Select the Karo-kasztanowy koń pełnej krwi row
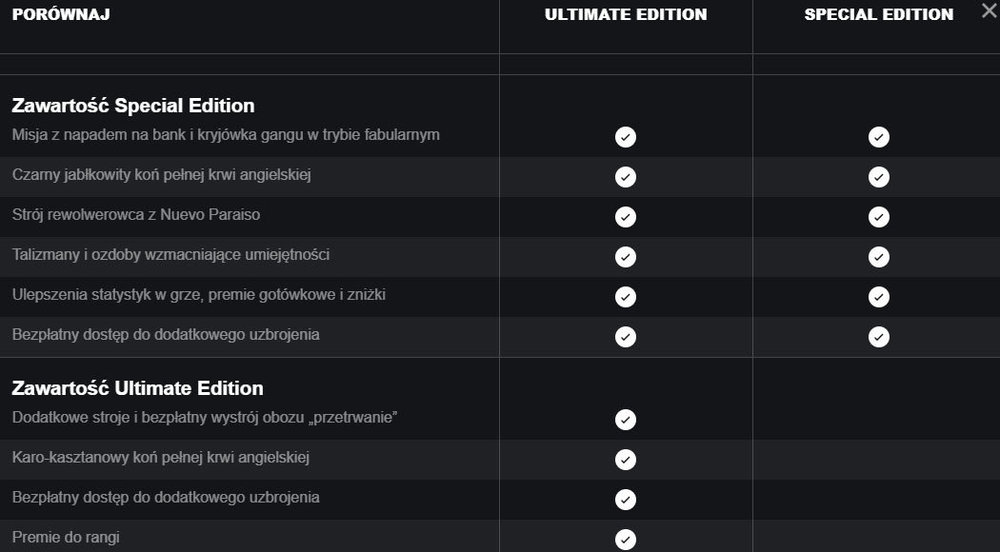 point(500,460)
